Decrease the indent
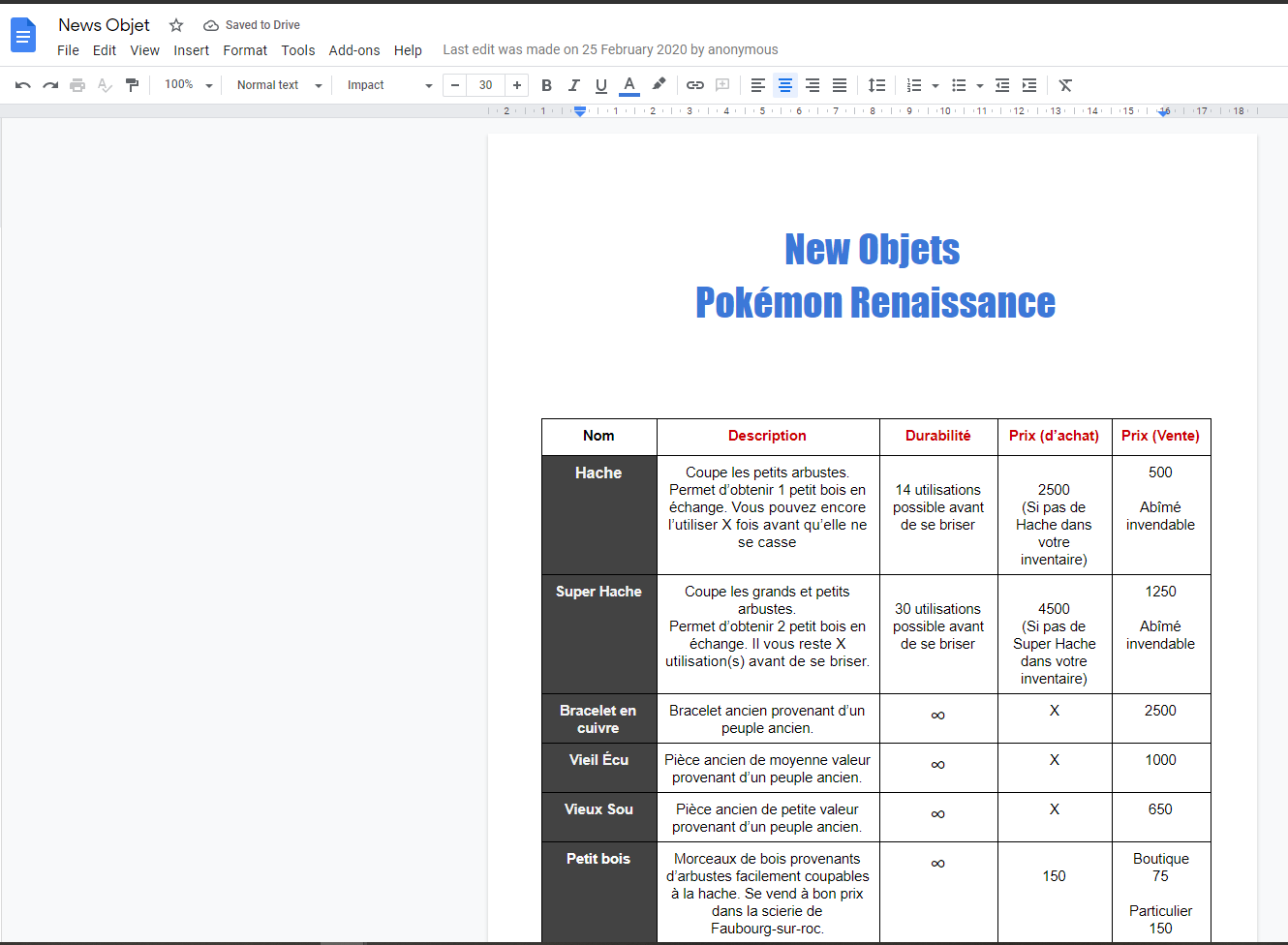The height and width of the screenshot is (945, 1288). point(1002,85)
